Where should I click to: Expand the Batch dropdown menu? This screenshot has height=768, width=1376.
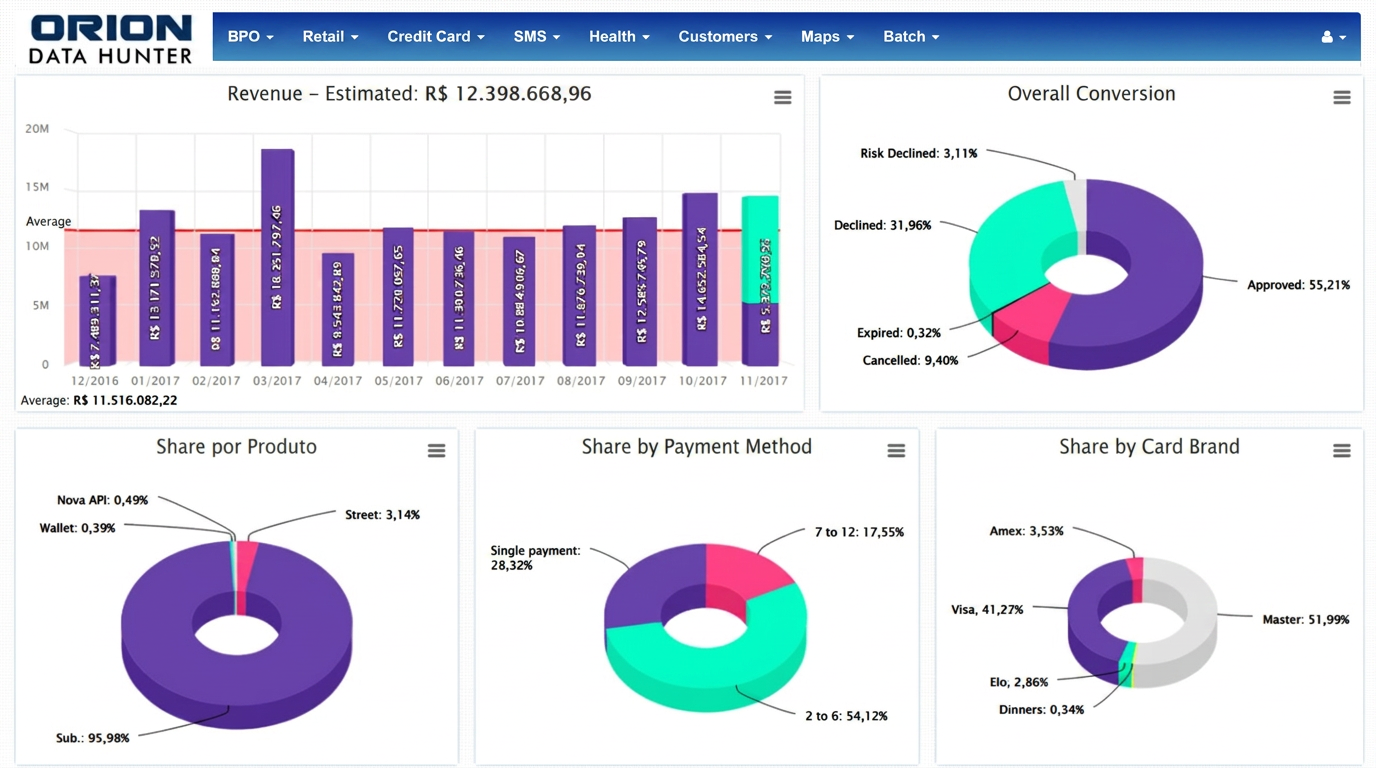[x=911, y=36]
